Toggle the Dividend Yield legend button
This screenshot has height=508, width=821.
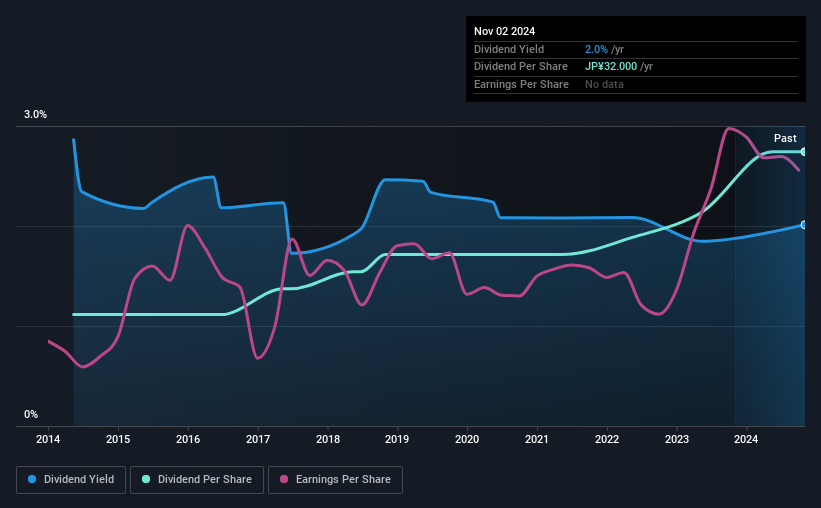coord(71,480)
